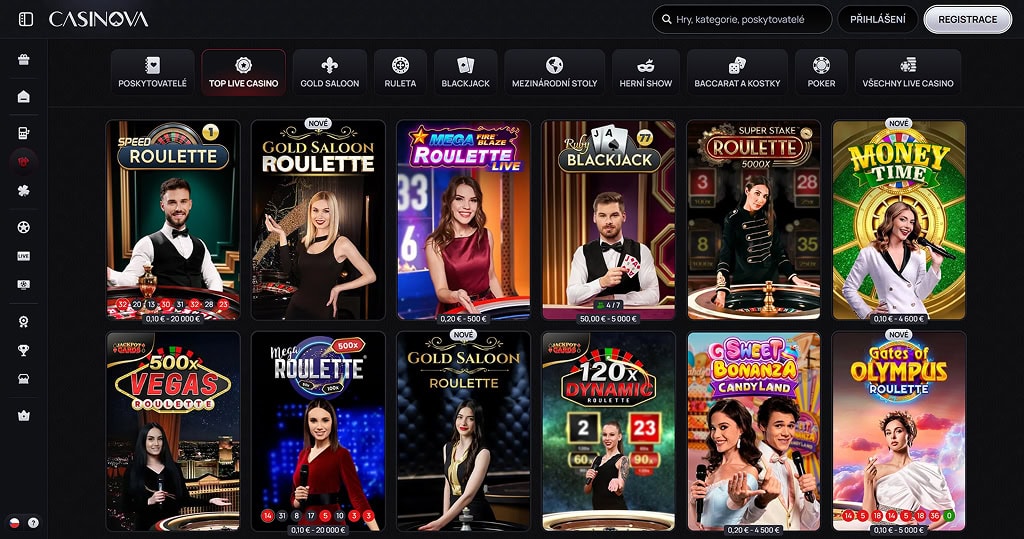Launch Gates of Olympus Roulette
1024x539 pixels.
(899, 431)
